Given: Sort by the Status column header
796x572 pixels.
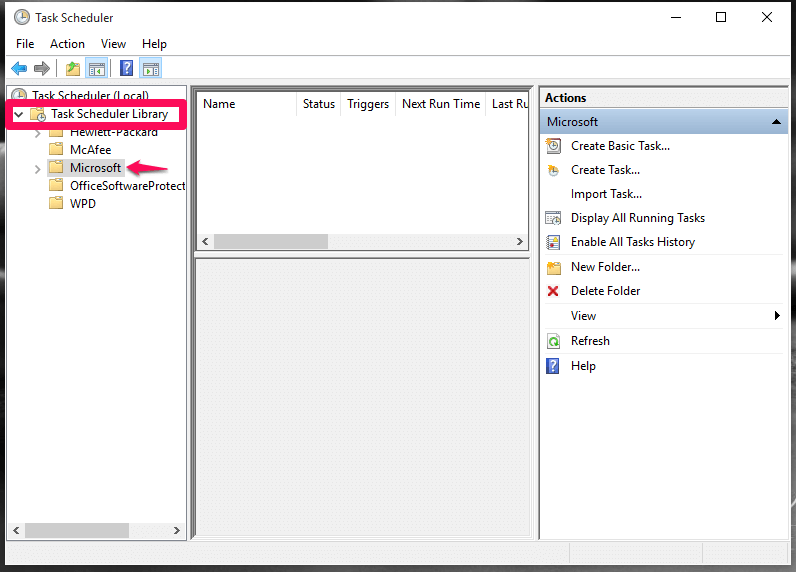Looking at the screenshot, I should (318, 104).
